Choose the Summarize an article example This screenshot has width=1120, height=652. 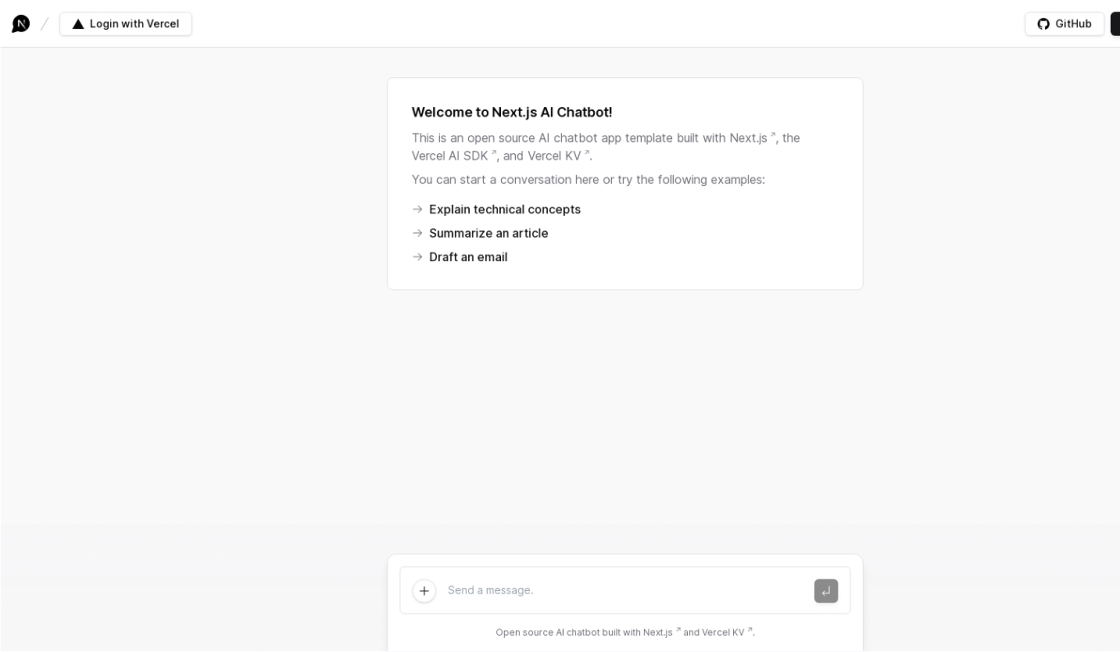[488, 234]
